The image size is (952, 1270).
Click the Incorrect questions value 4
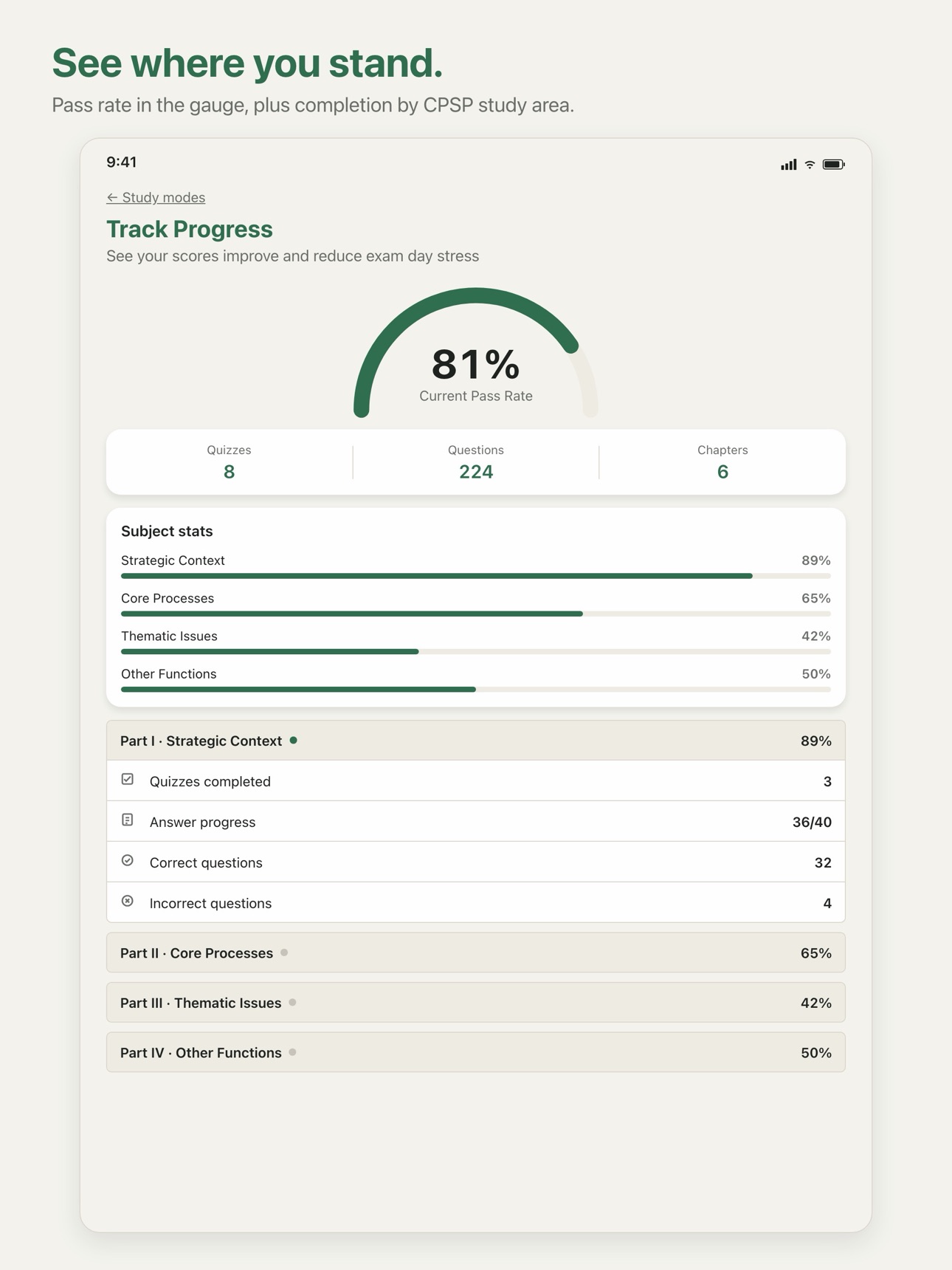pyautogui.click(x=827, y=903)
